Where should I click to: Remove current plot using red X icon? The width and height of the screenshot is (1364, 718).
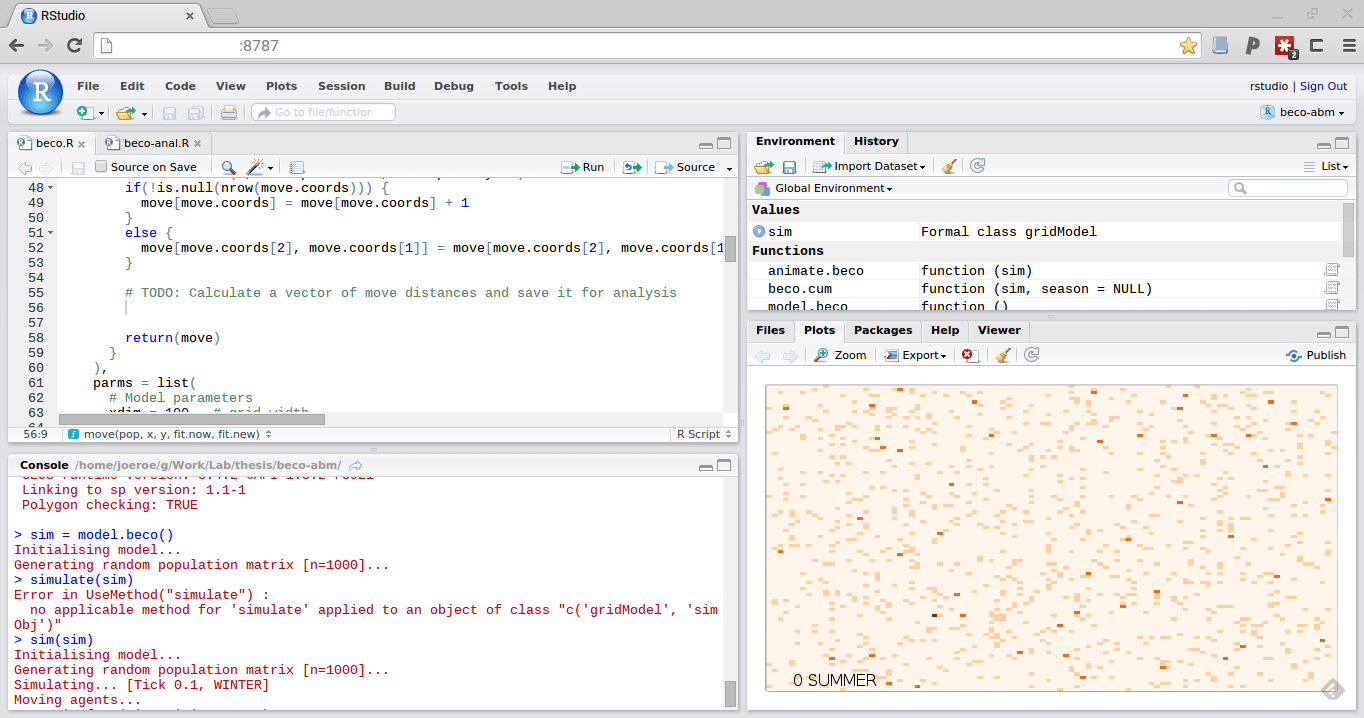click(968, 355)
